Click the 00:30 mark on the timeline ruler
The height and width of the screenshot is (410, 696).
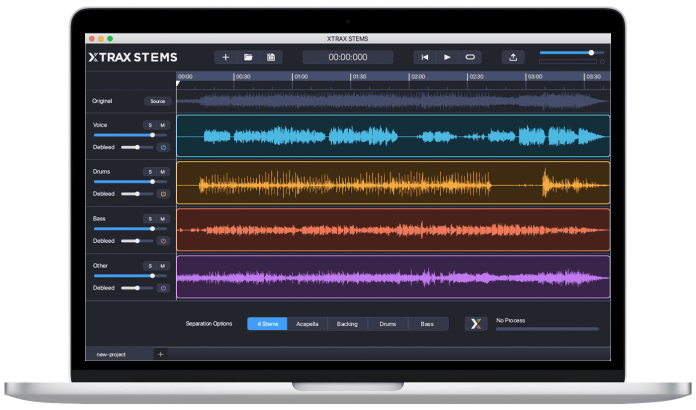pyautogui.click(x=243, y=77)
